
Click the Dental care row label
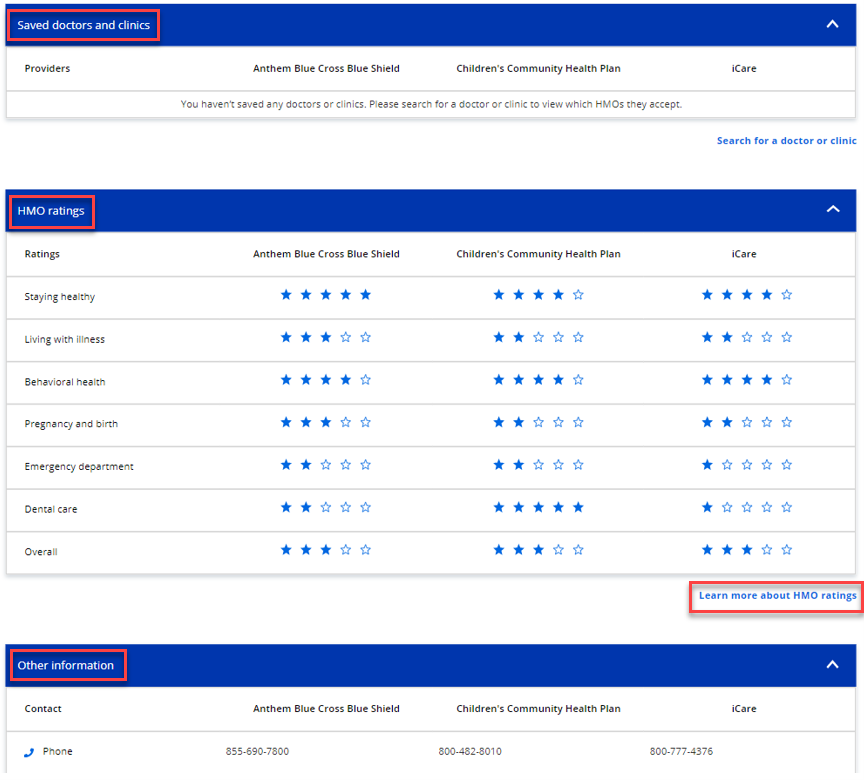tap(51, 510)
